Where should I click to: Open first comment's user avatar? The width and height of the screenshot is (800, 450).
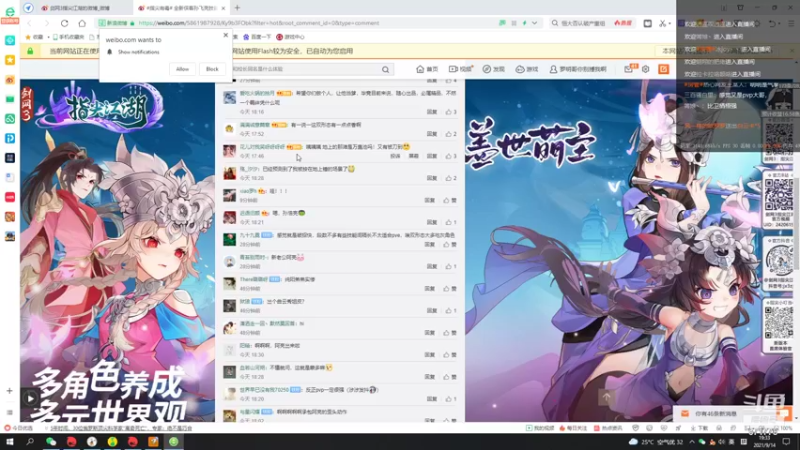[x=230, y=97]
